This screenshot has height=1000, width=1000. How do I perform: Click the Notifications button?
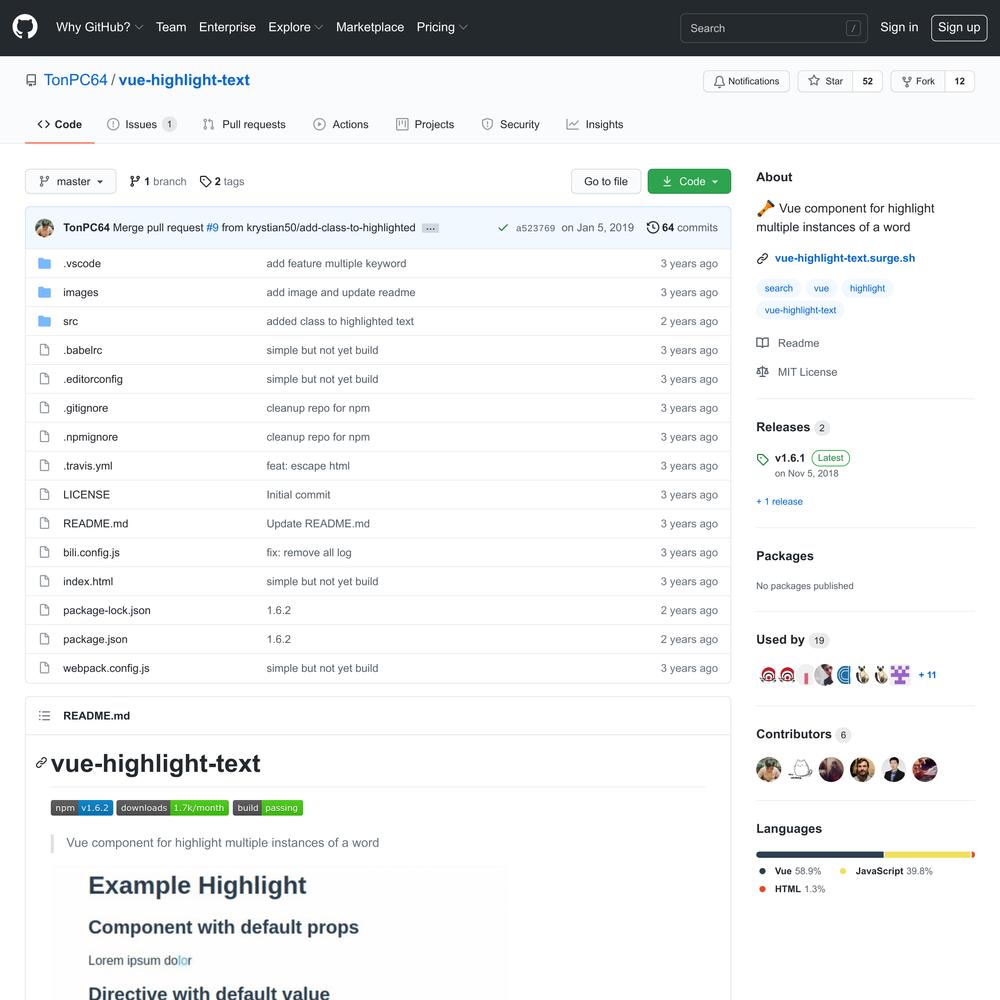(746, 81)
